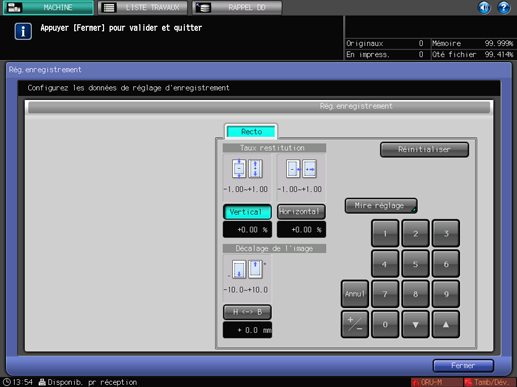Viewport: 517px width, 387px height.
Task: Tap keypad digit 5
Action: (x=415, y=264)
